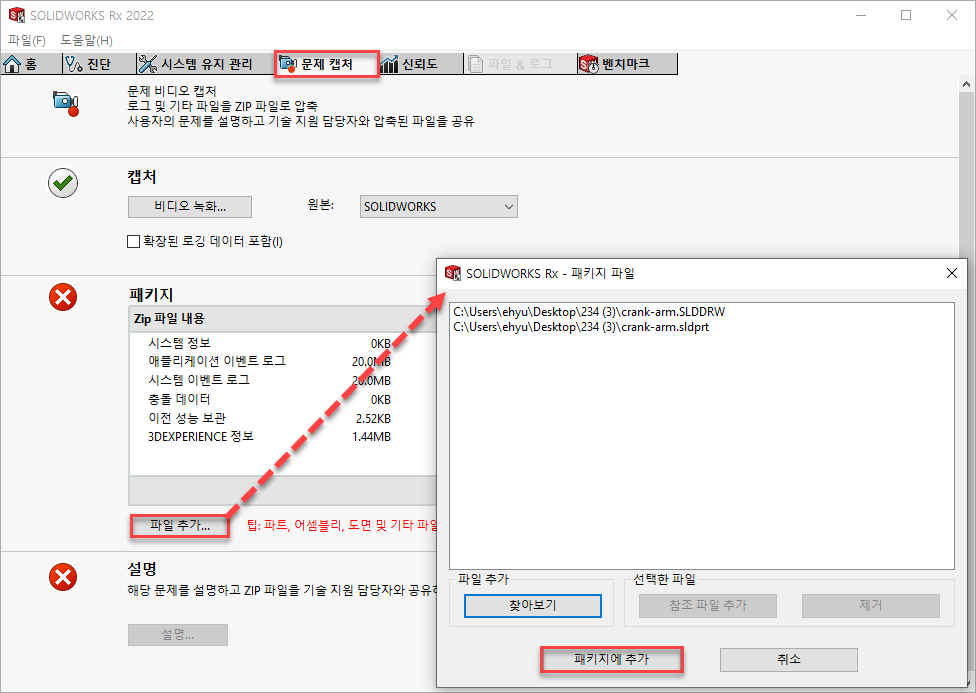Select the 시스템 정보 row

pyautogui.click(x=270, y=343)
